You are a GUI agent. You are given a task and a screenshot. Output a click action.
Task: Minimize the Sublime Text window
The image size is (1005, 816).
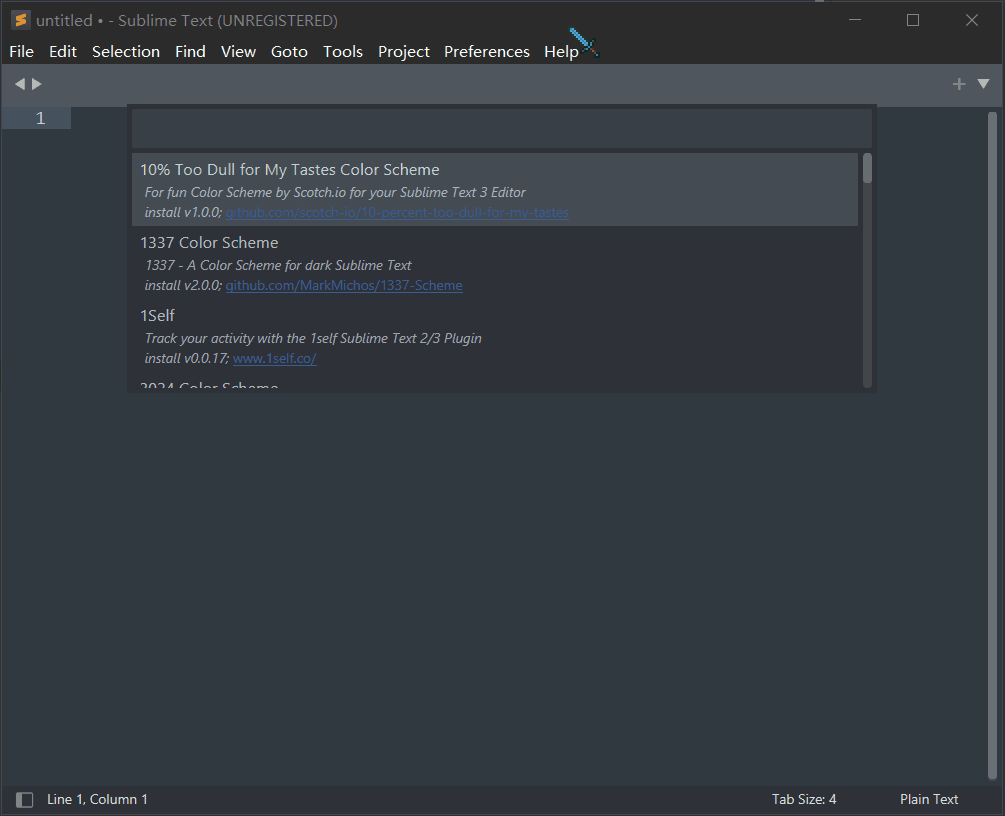pyautogui.click(x=854, y=20)
